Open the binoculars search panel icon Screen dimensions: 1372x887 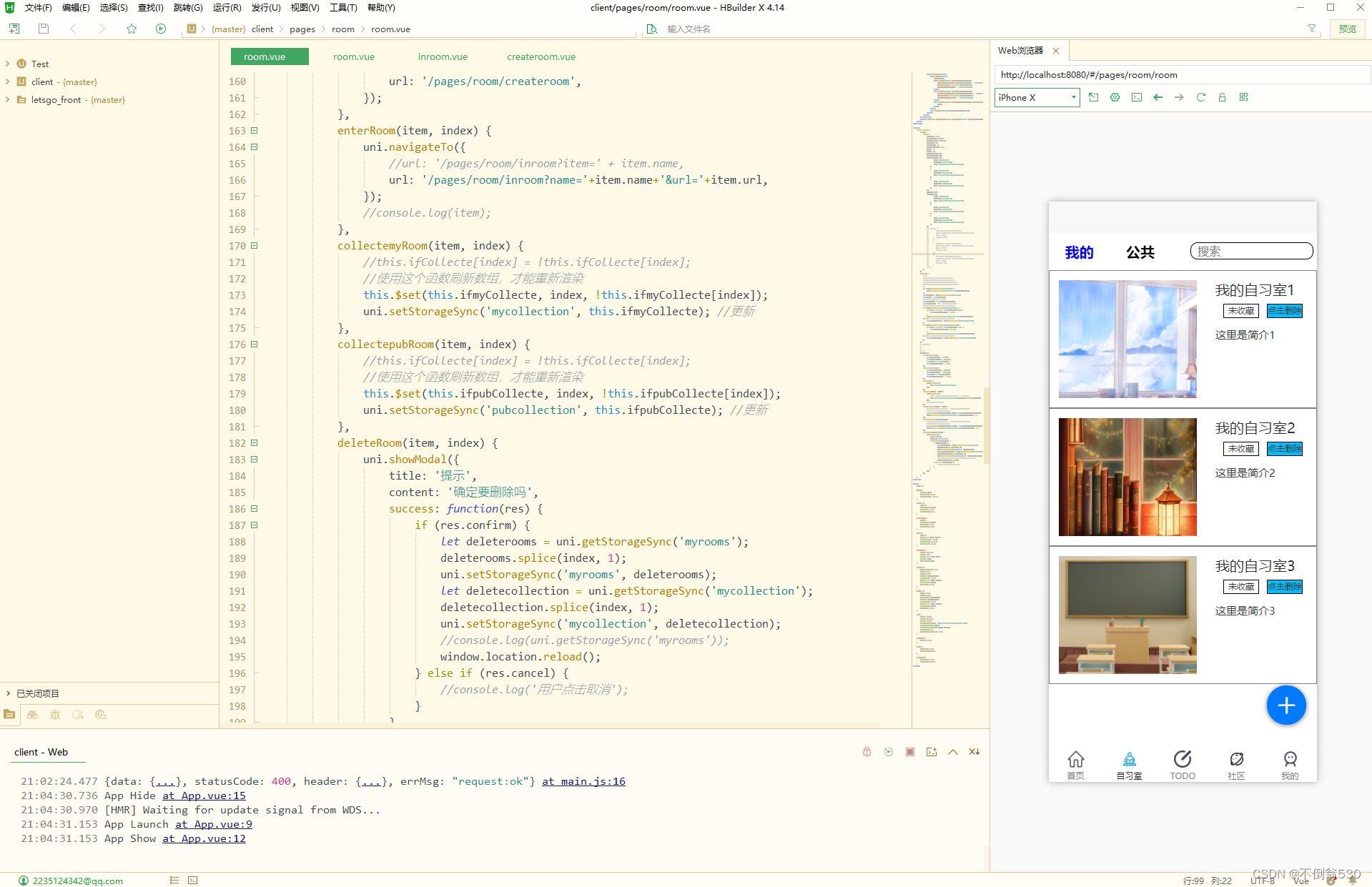pyautogui.click(x=32, y=714)
